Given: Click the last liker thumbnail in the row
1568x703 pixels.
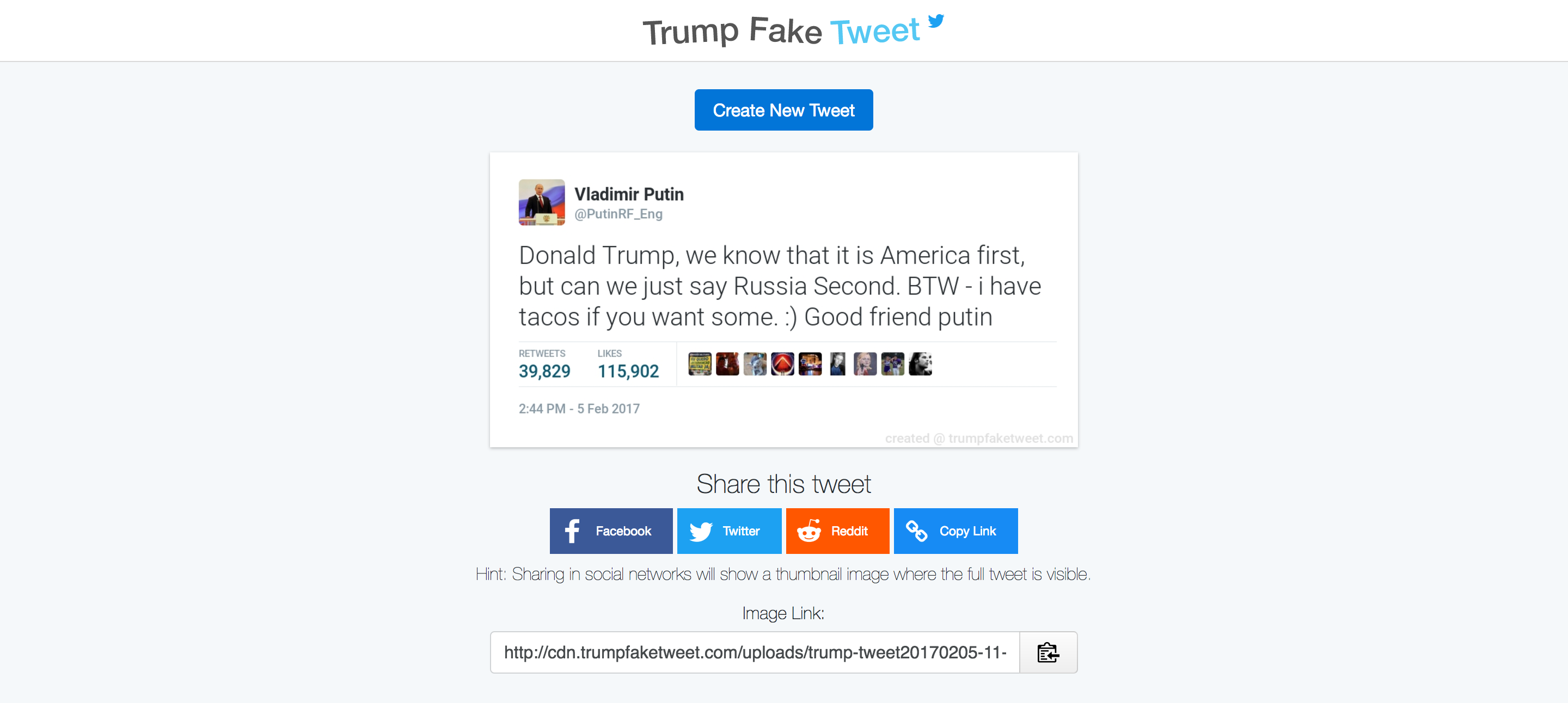Looking at the screenshot, I should (x=920, y=363).
